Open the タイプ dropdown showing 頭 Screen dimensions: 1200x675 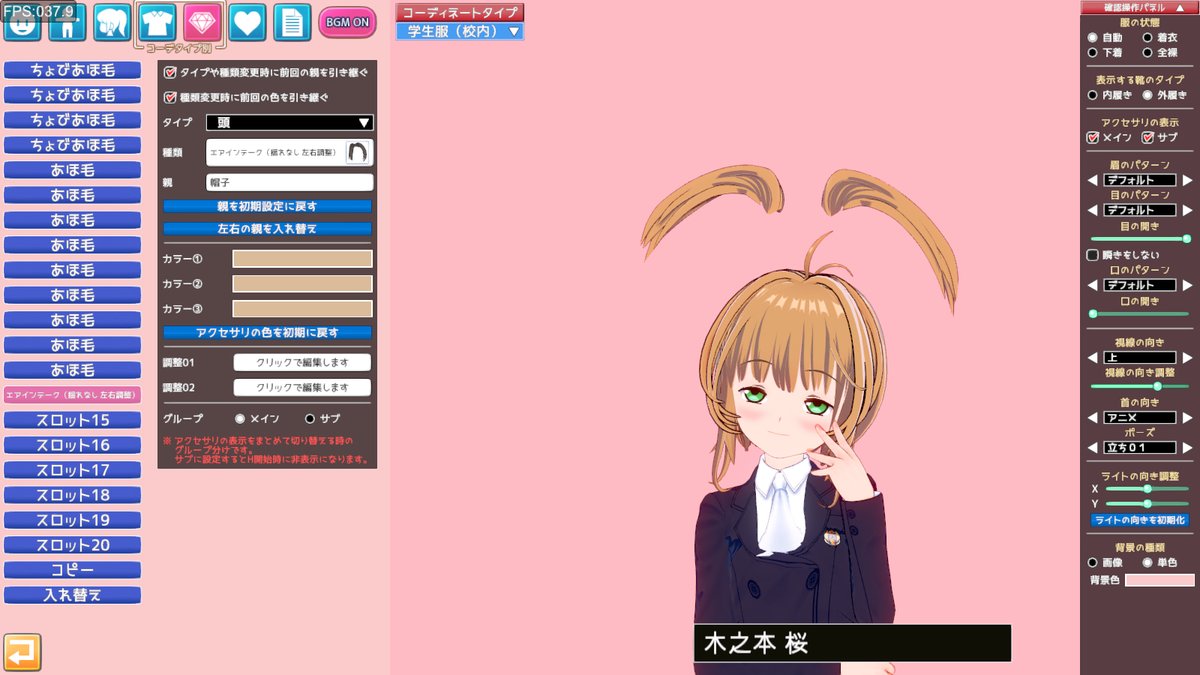[x=290, y=122]
